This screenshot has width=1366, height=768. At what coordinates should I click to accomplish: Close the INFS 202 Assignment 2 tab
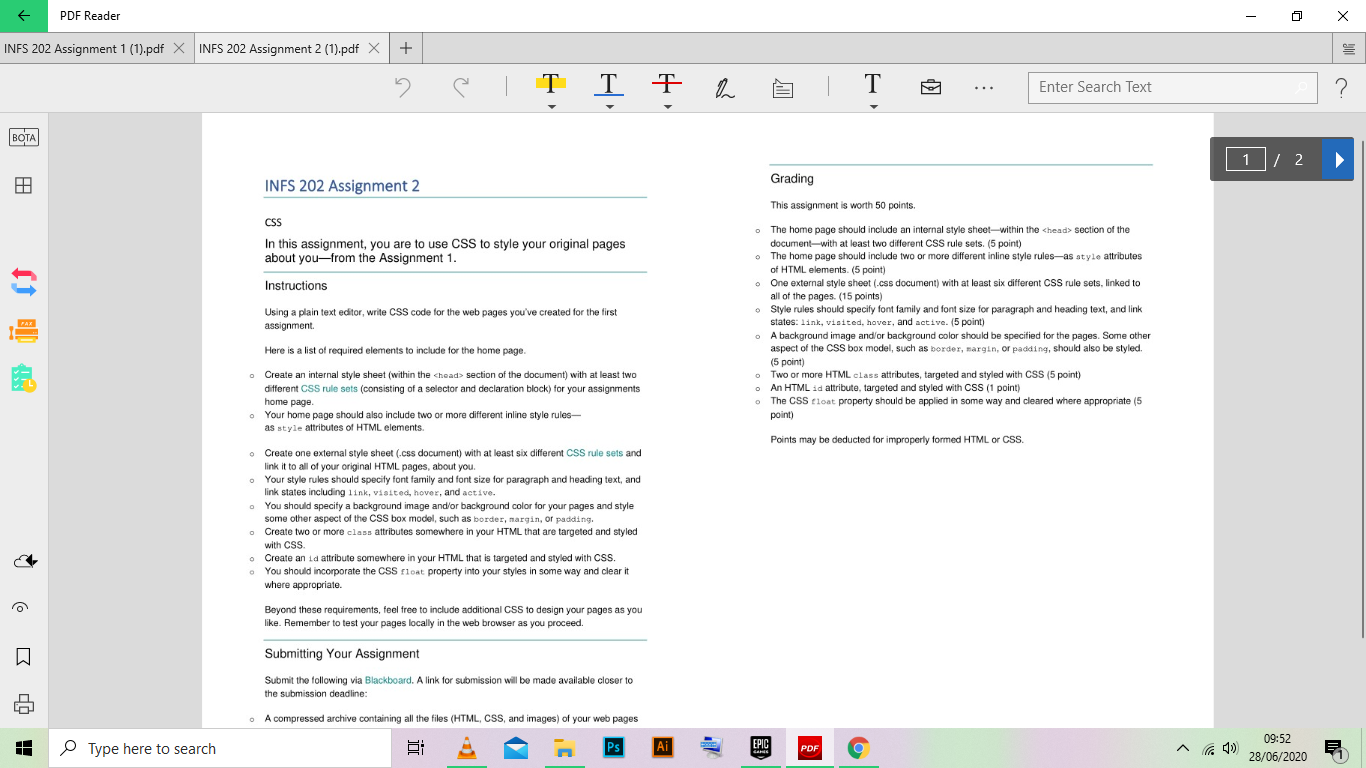374,48
